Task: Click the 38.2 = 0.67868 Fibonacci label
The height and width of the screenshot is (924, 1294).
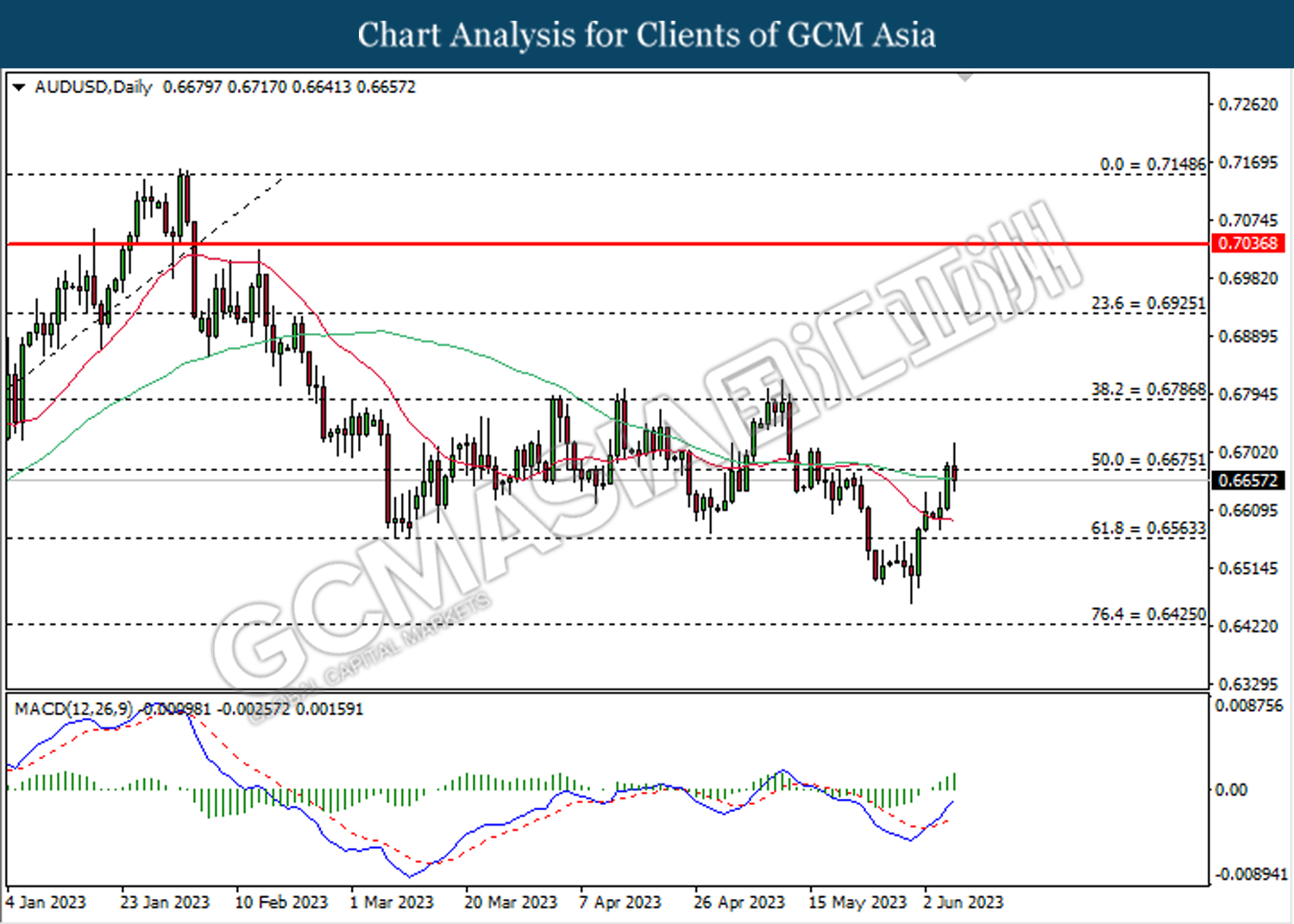Action: click(1147, 390)
